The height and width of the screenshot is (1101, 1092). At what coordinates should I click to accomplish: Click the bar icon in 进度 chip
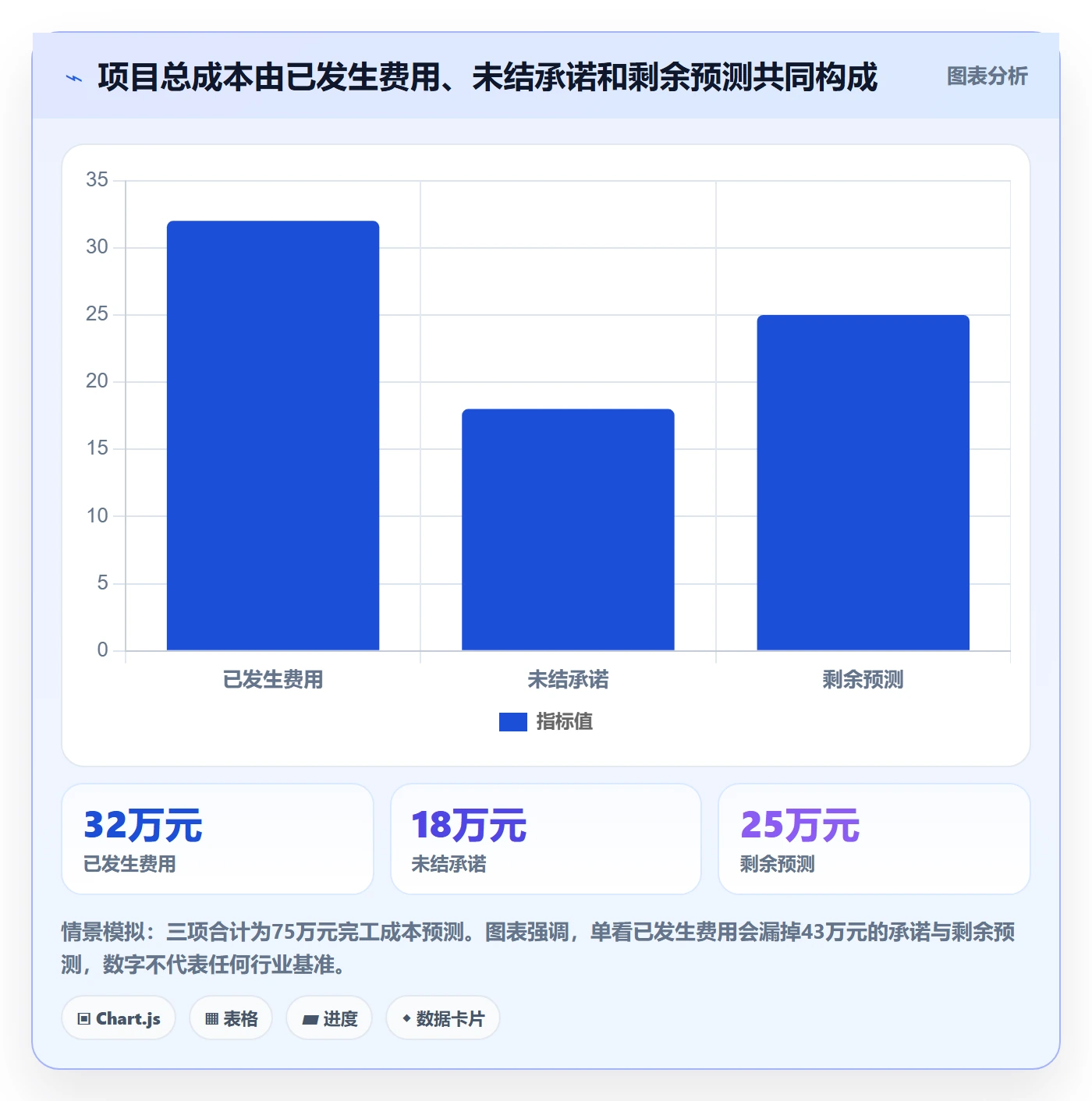(310, 1020)
